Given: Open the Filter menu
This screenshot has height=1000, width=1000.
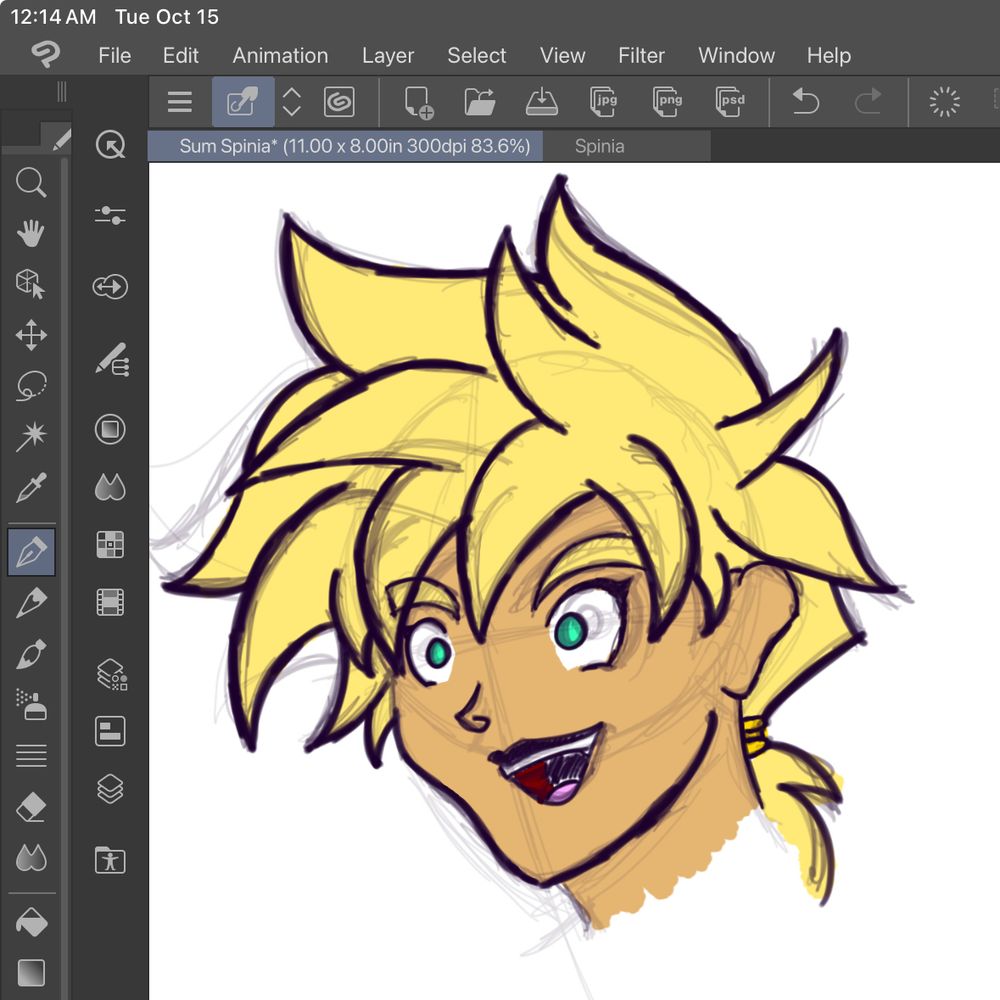Looking at the screenshot, I should [x=642, y=55].
